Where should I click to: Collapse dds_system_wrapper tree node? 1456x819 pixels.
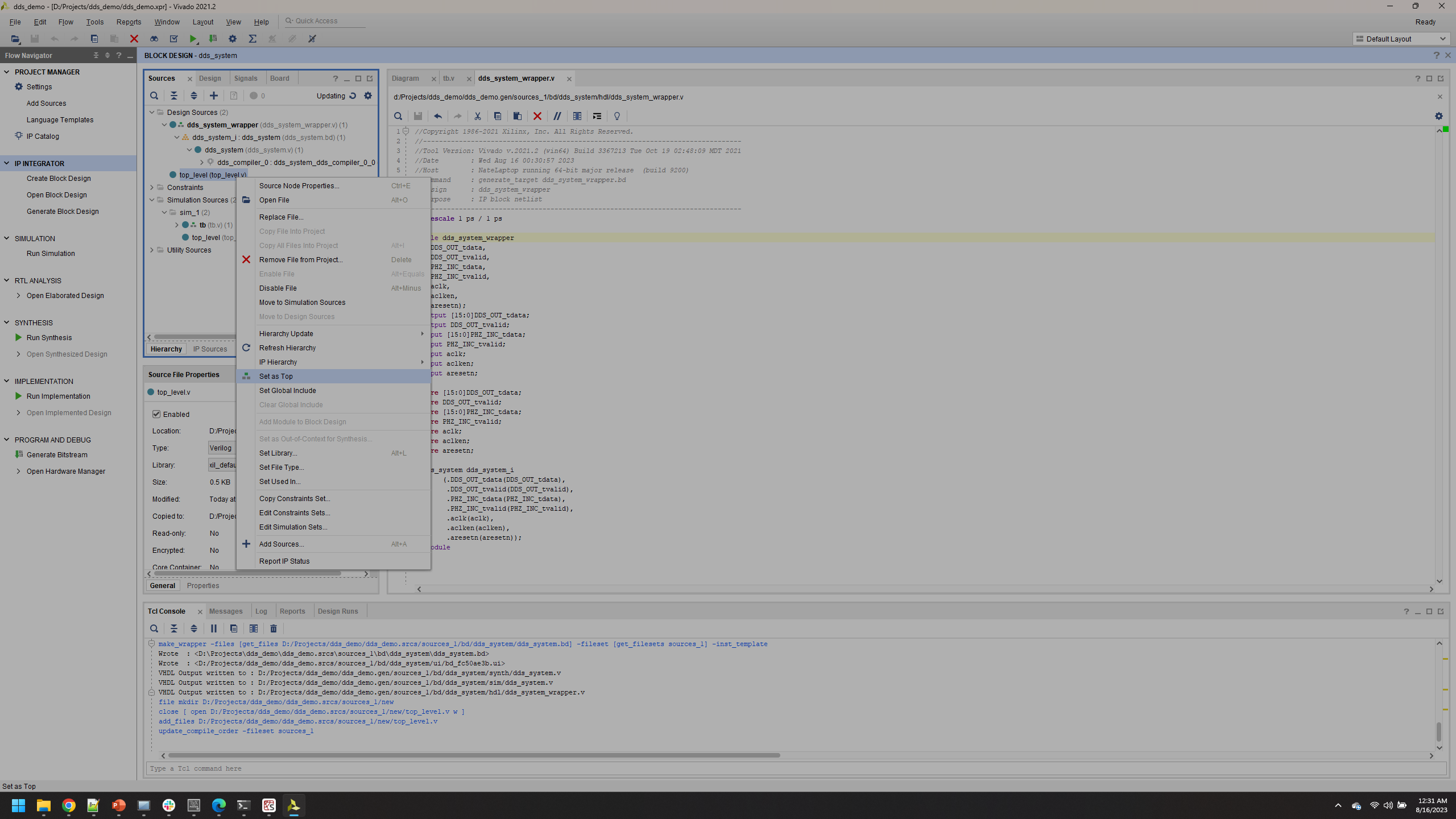click(x=164, y=125)
